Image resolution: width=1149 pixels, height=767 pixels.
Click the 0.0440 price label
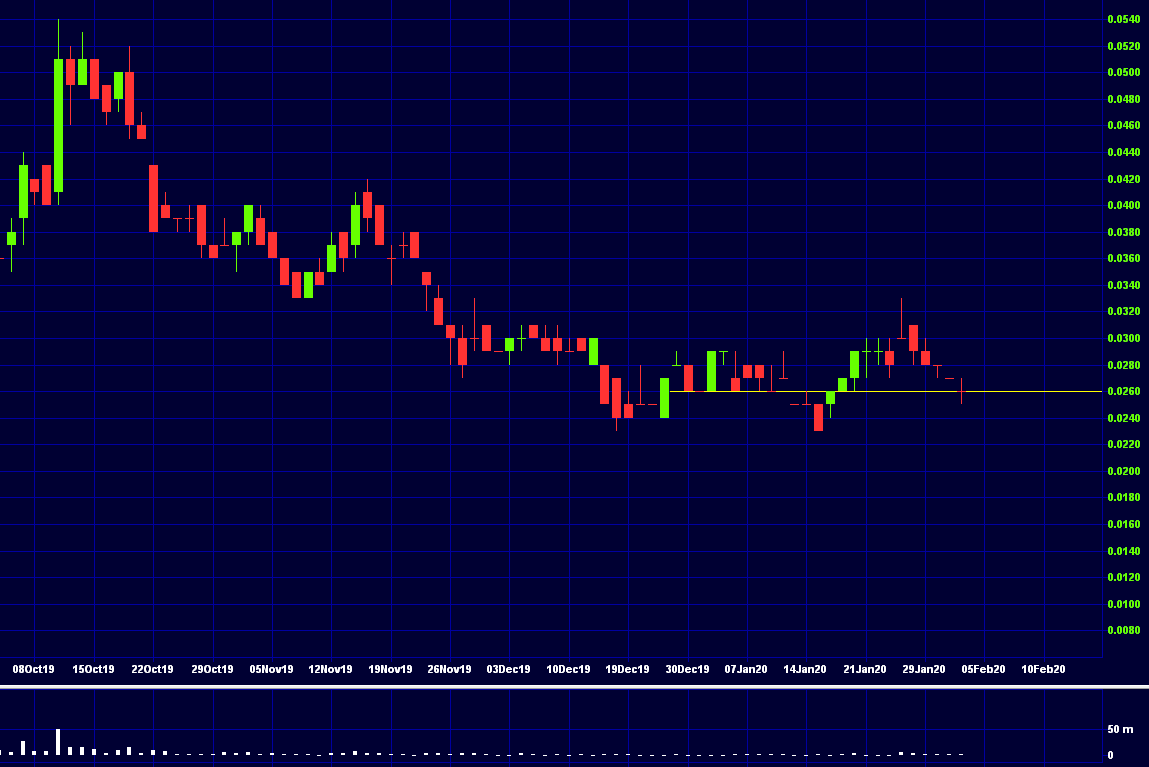click(1123, 152)
